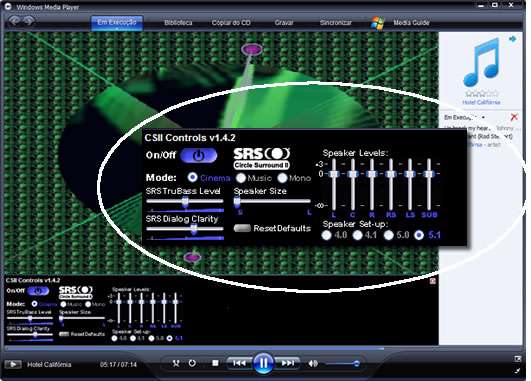
Task: Choose 5.1 speaker set-up in small bottom panel
Action: 169,338
